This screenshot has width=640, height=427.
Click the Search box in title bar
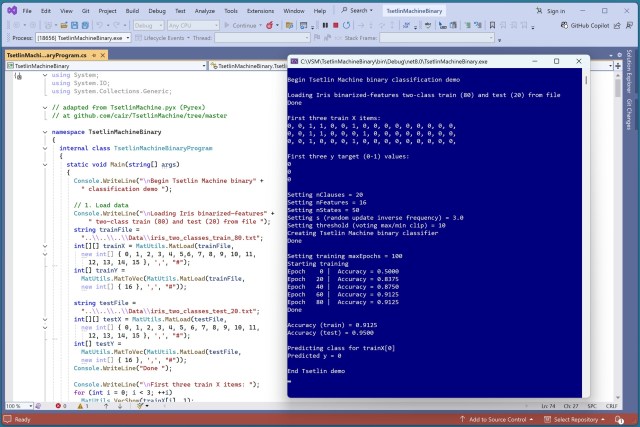pos(354,9)
